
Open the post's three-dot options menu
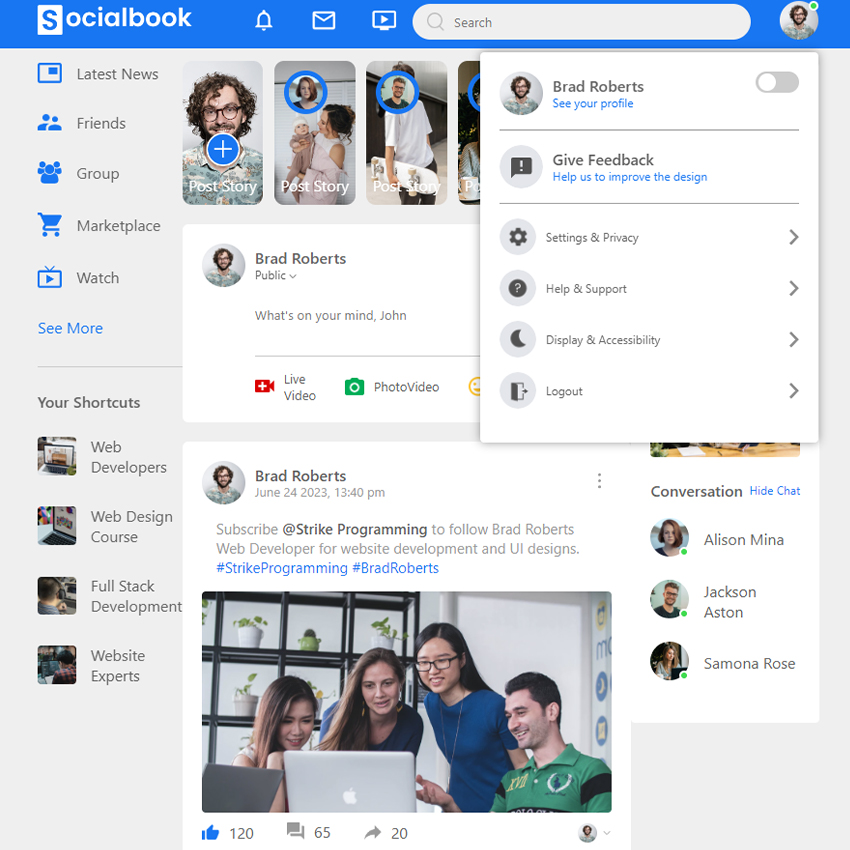pos(599,481)
